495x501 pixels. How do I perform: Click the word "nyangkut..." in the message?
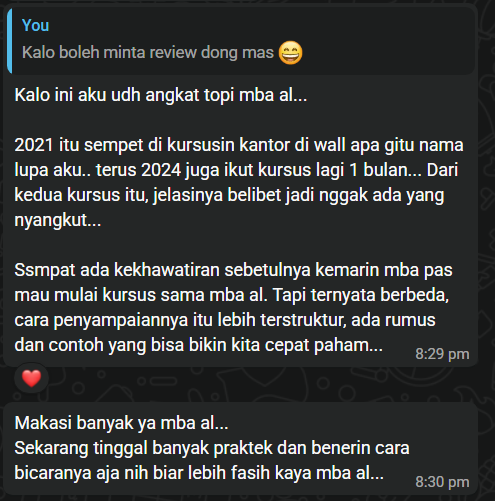tap(58, 220)
